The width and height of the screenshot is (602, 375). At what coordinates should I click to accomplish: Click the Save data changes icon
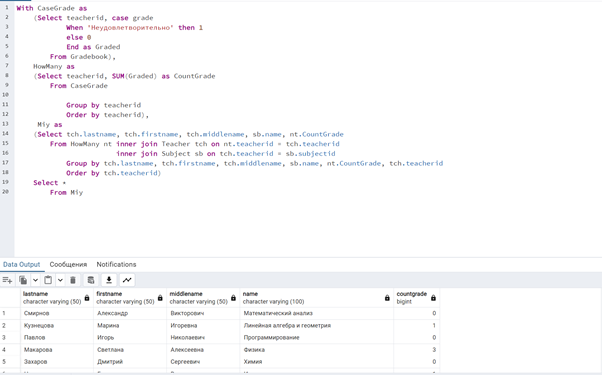(x=91, y=280)
